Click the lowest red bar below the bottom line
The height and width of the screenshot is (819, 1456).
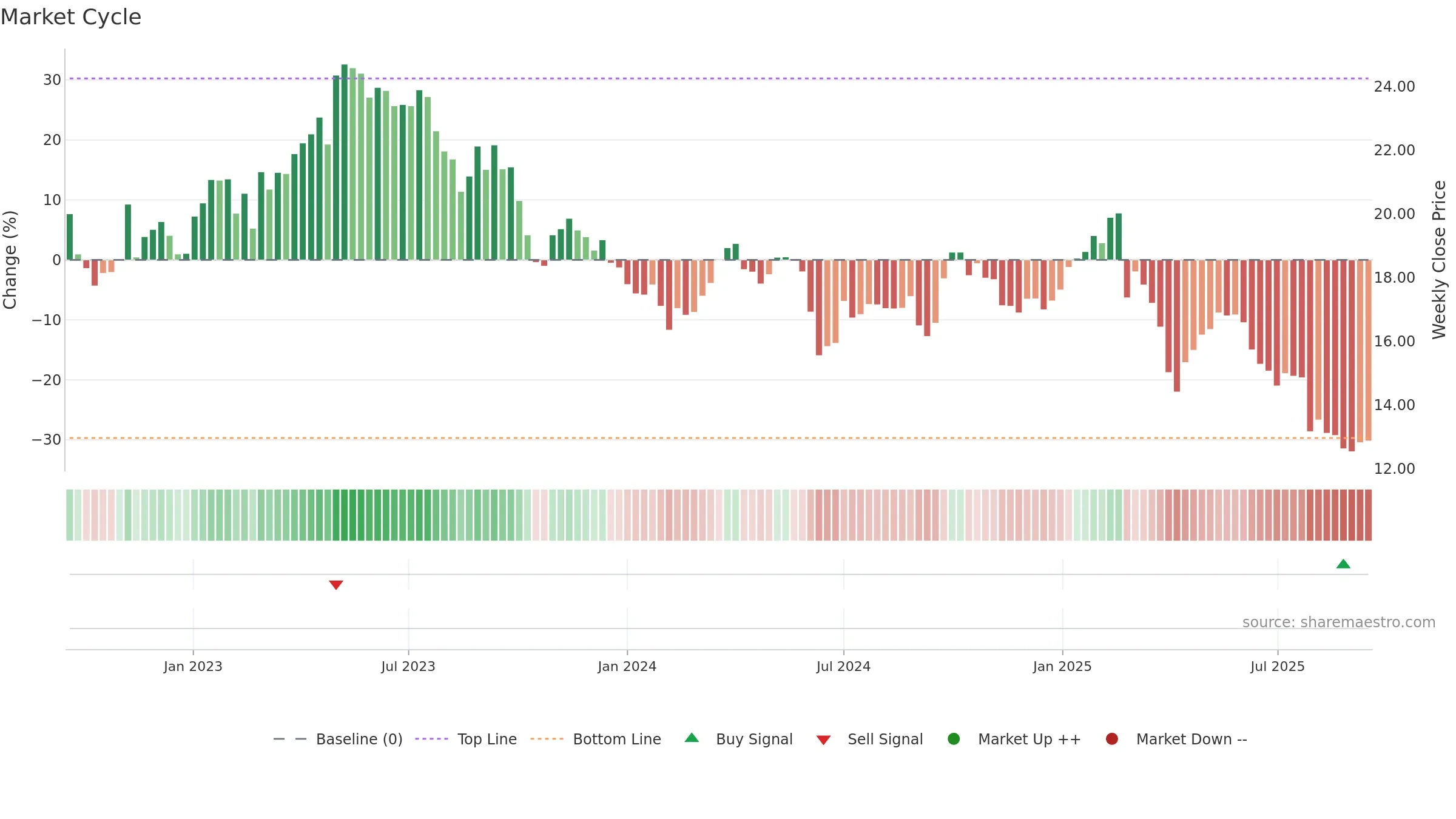coord(1352,356)
